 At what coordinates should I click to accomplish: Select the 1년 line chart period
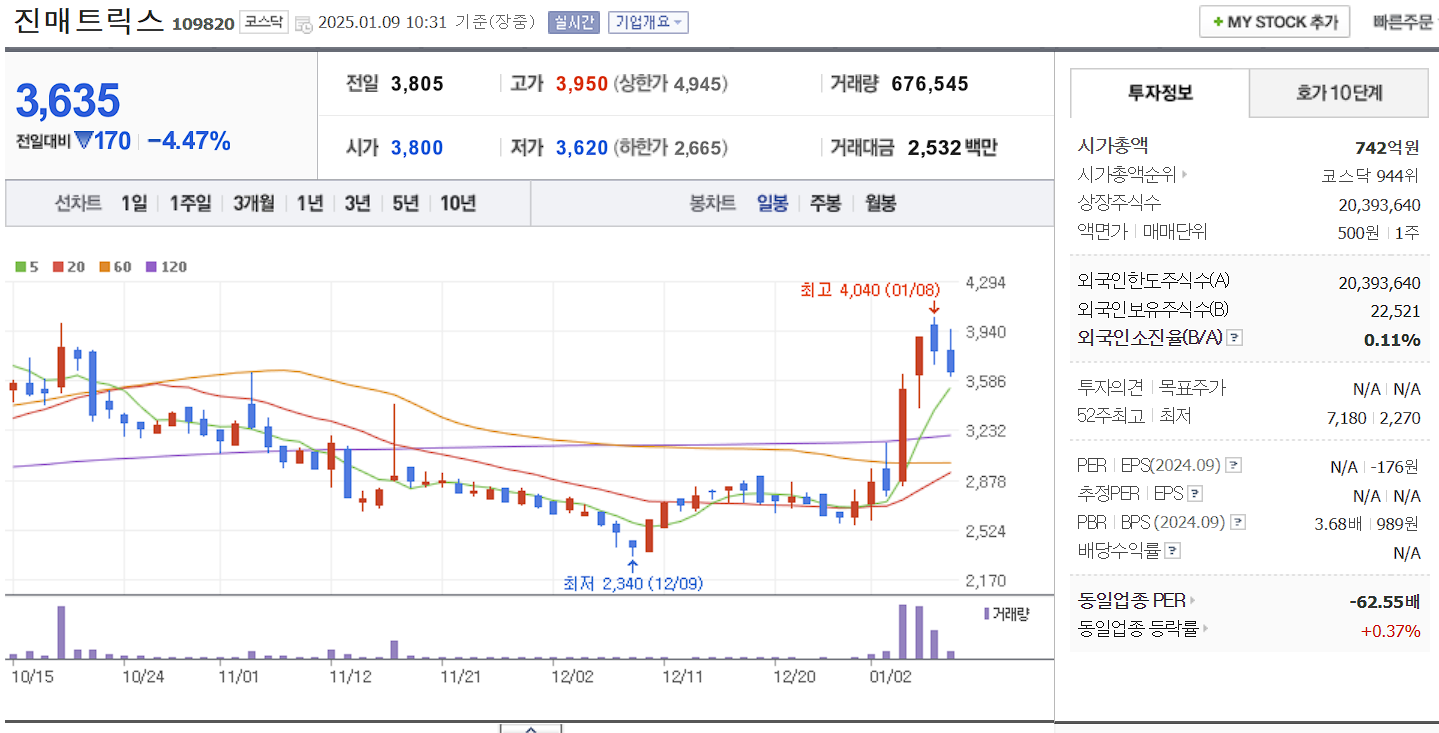pyautogui.click(x=310, y=203)
